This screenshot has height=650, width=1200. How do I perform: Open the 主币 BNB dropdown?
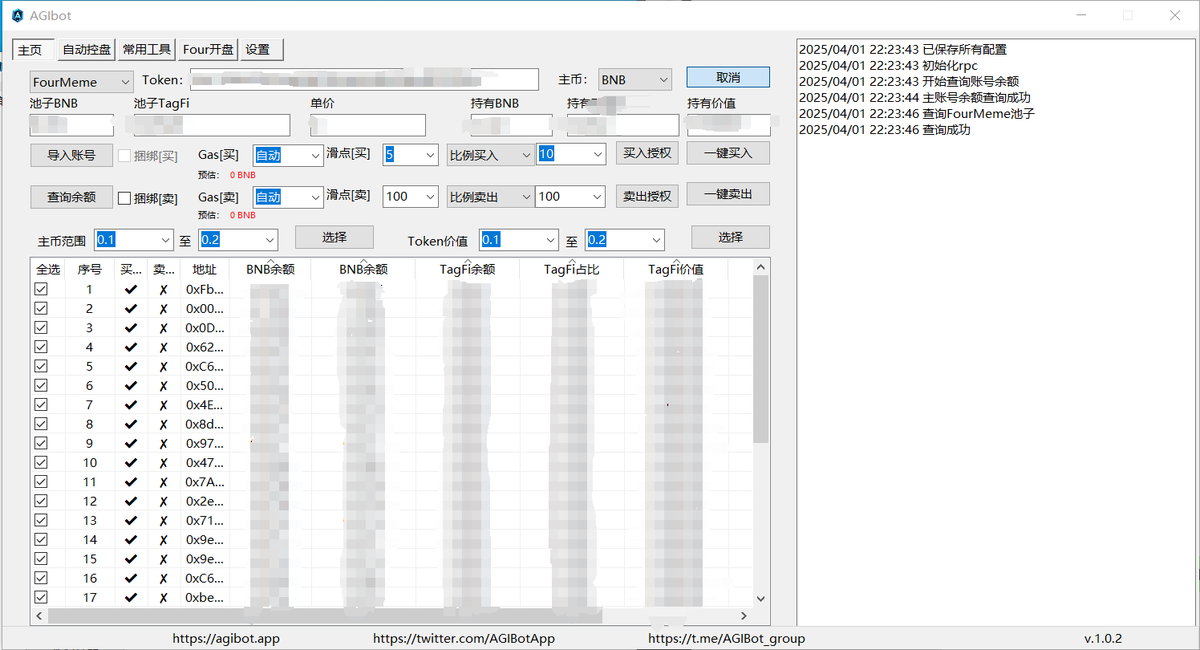coord(634,80)
